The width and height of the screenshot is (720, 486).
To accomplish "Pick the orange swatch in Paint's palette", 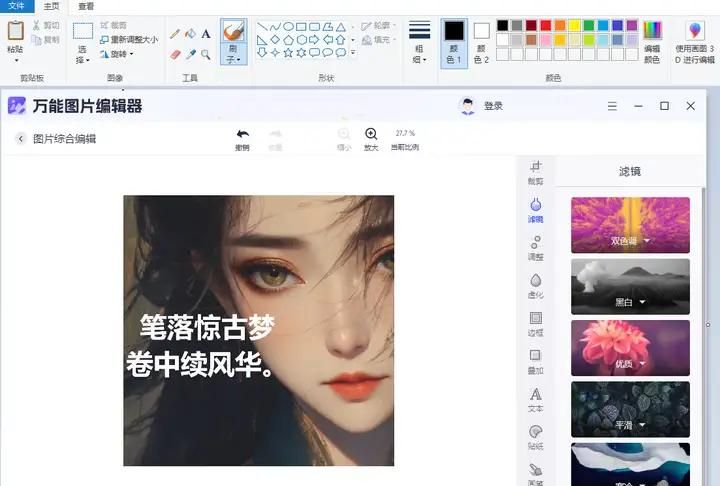I will 560,26.
